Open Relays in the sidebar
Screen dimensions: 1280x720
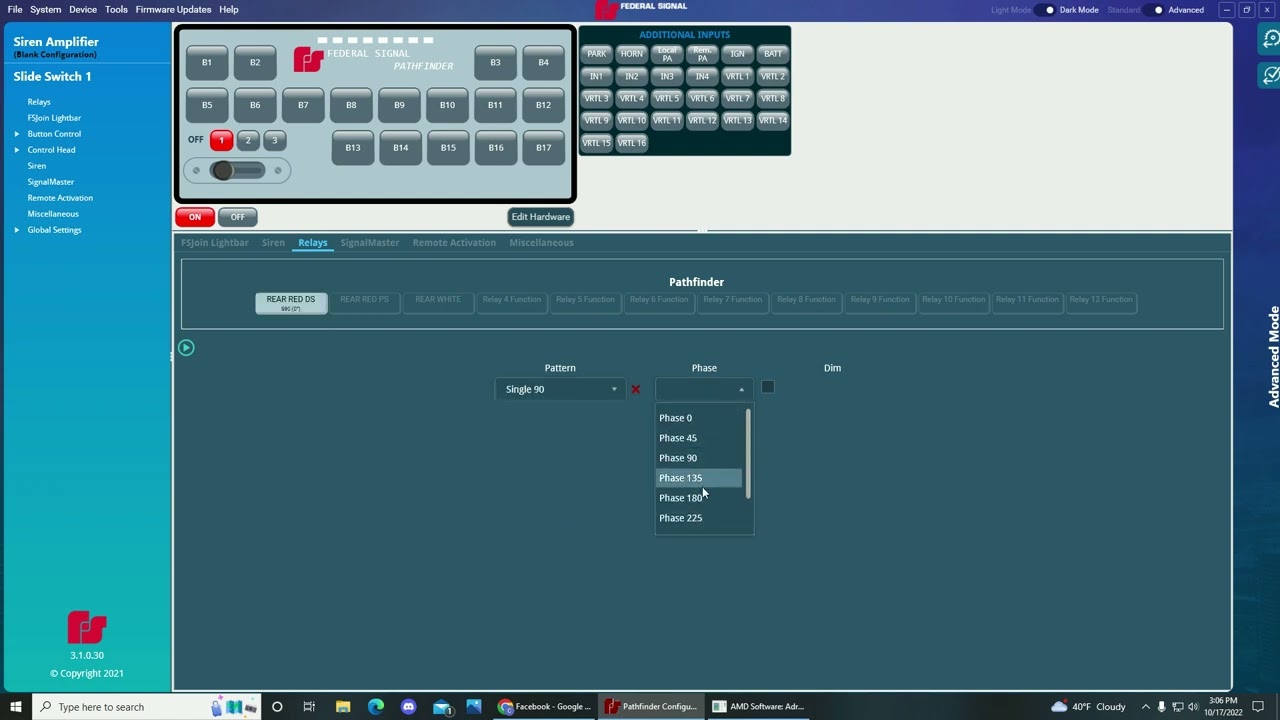[x=39, y=102]
